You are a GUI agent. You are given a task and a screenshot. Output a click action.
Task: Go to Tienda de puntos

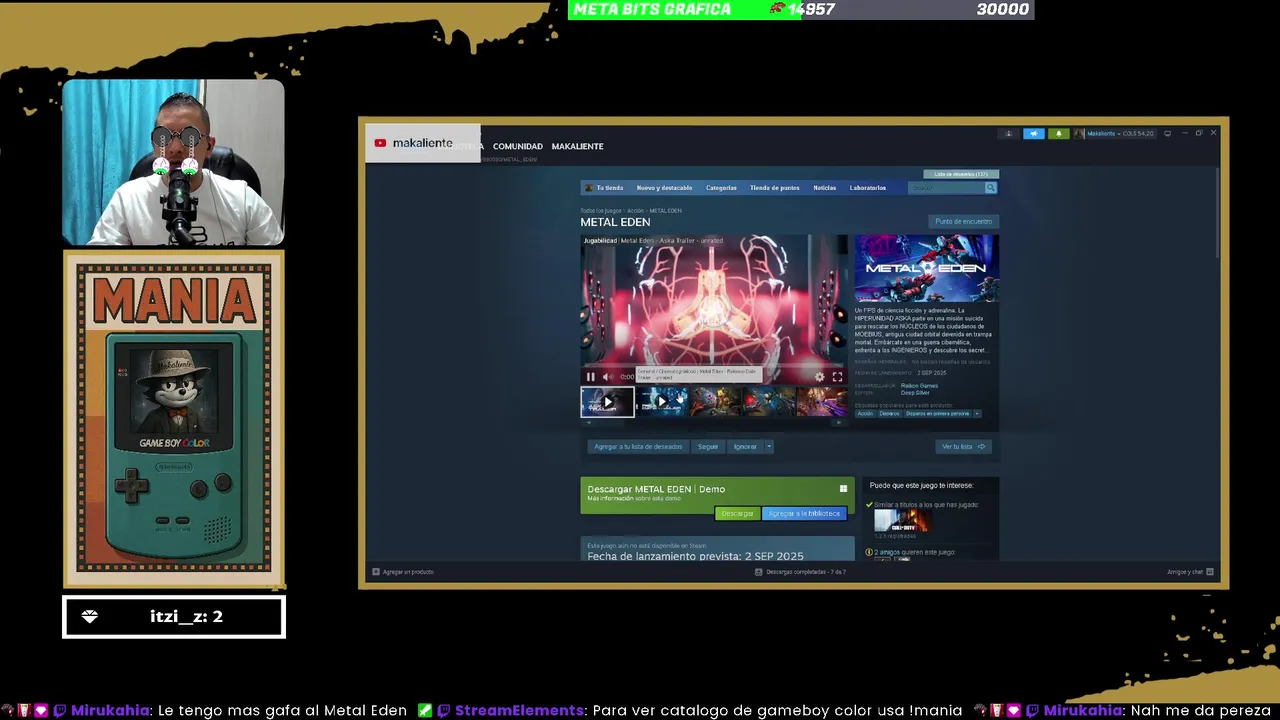point(775,188)
